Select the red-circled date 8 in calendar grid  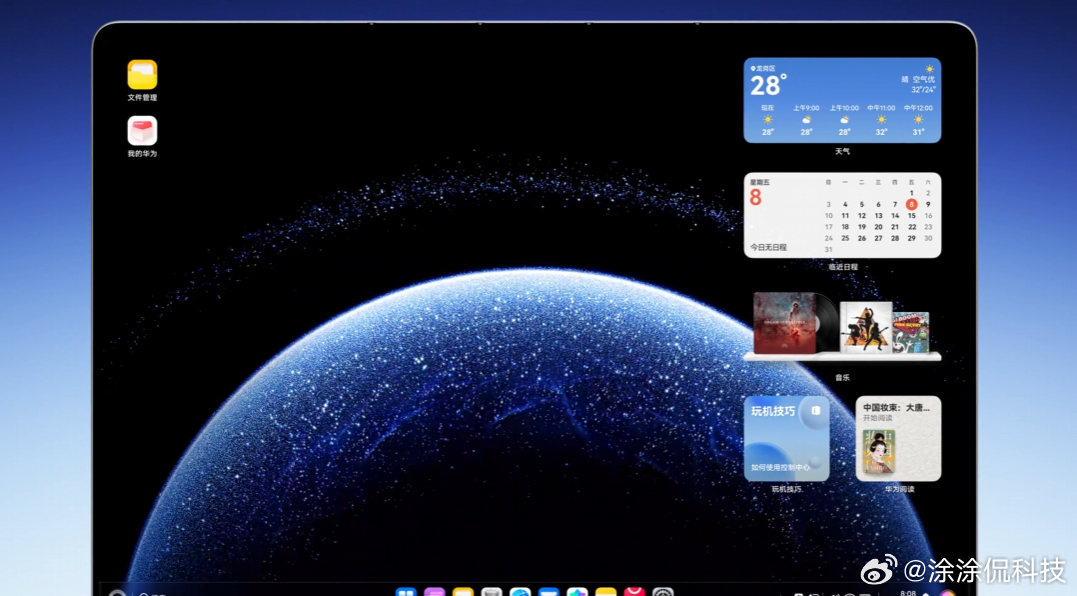(x=911, y=204)
